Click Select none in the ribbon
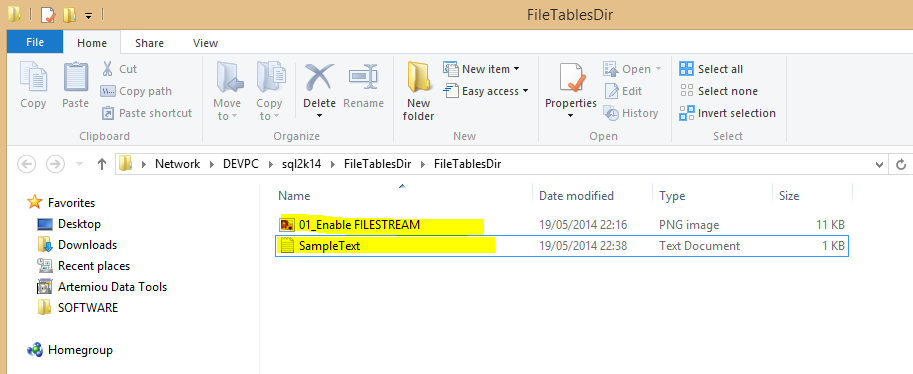The height and width of the screenshot is (374, 913). 719,91
